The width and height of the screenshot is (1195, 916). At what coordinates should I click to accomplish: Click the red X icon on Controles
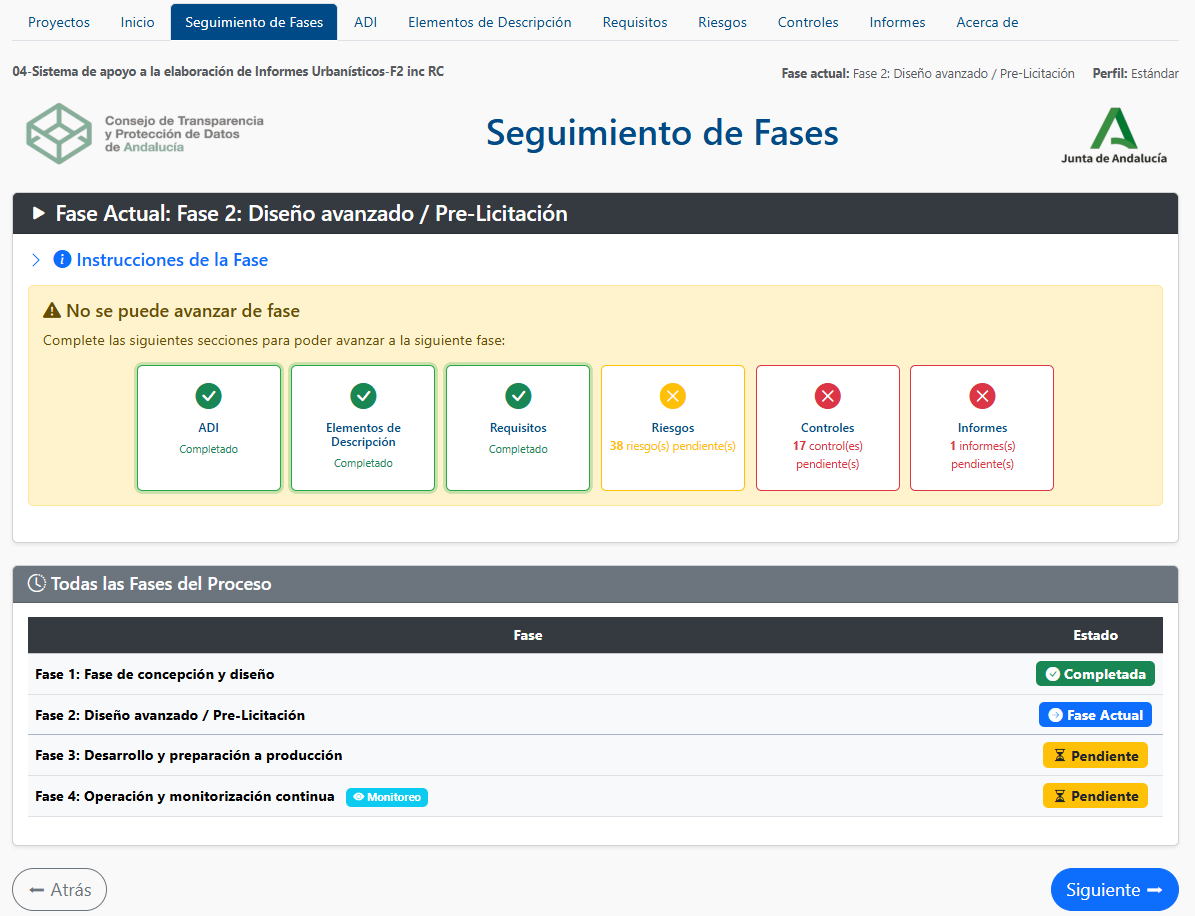coord(828,396)
